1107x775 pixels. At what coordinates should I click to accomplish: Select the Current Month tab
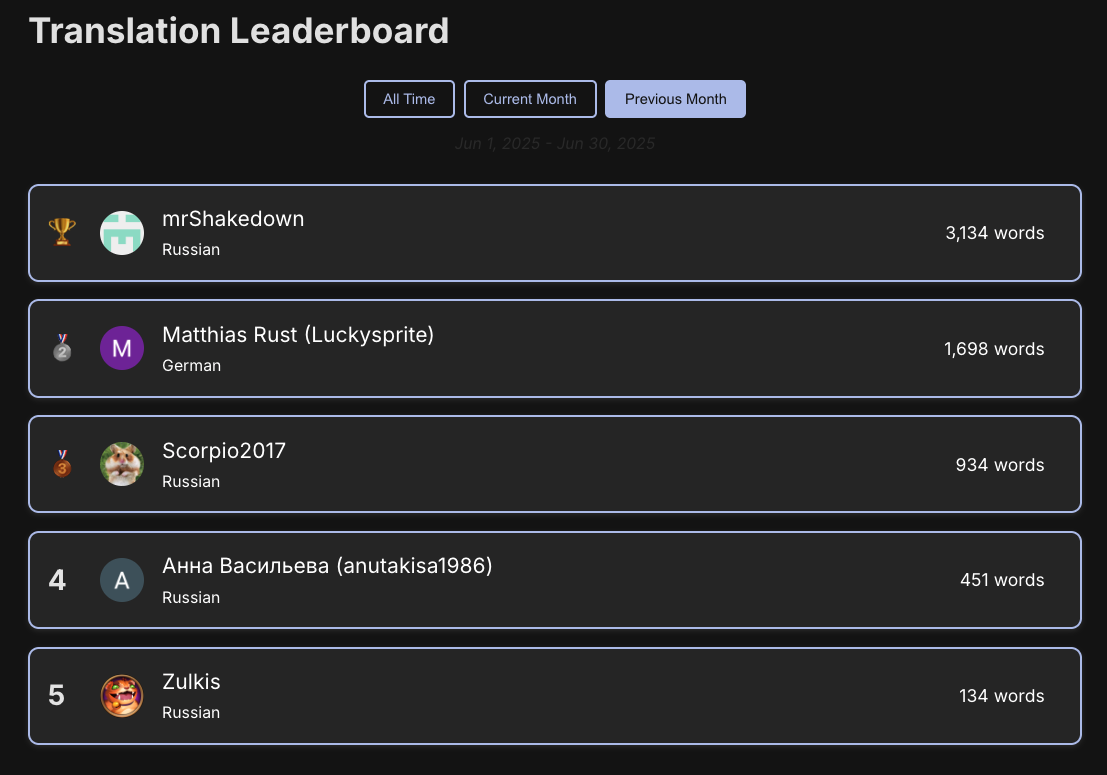click(530, 99)
